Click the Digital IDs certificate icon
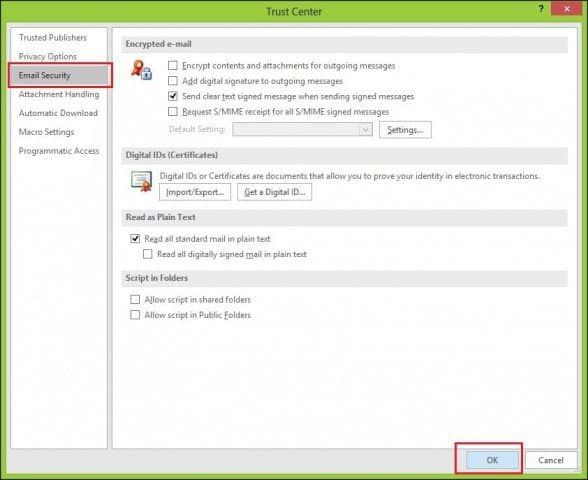588x480 pixels. coord(142,181)
